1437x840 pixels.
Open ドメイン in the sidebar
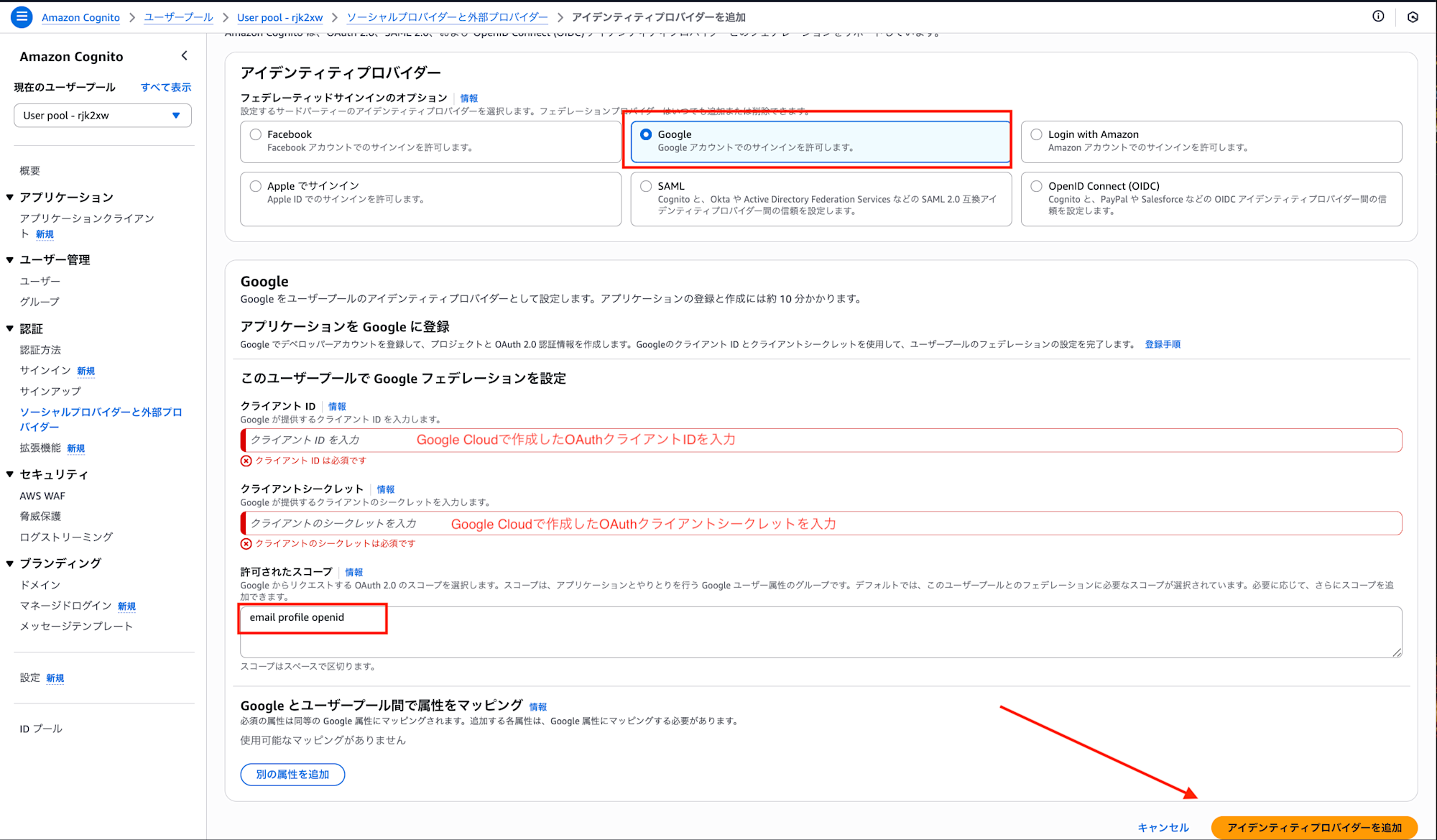tap(40, 585)
